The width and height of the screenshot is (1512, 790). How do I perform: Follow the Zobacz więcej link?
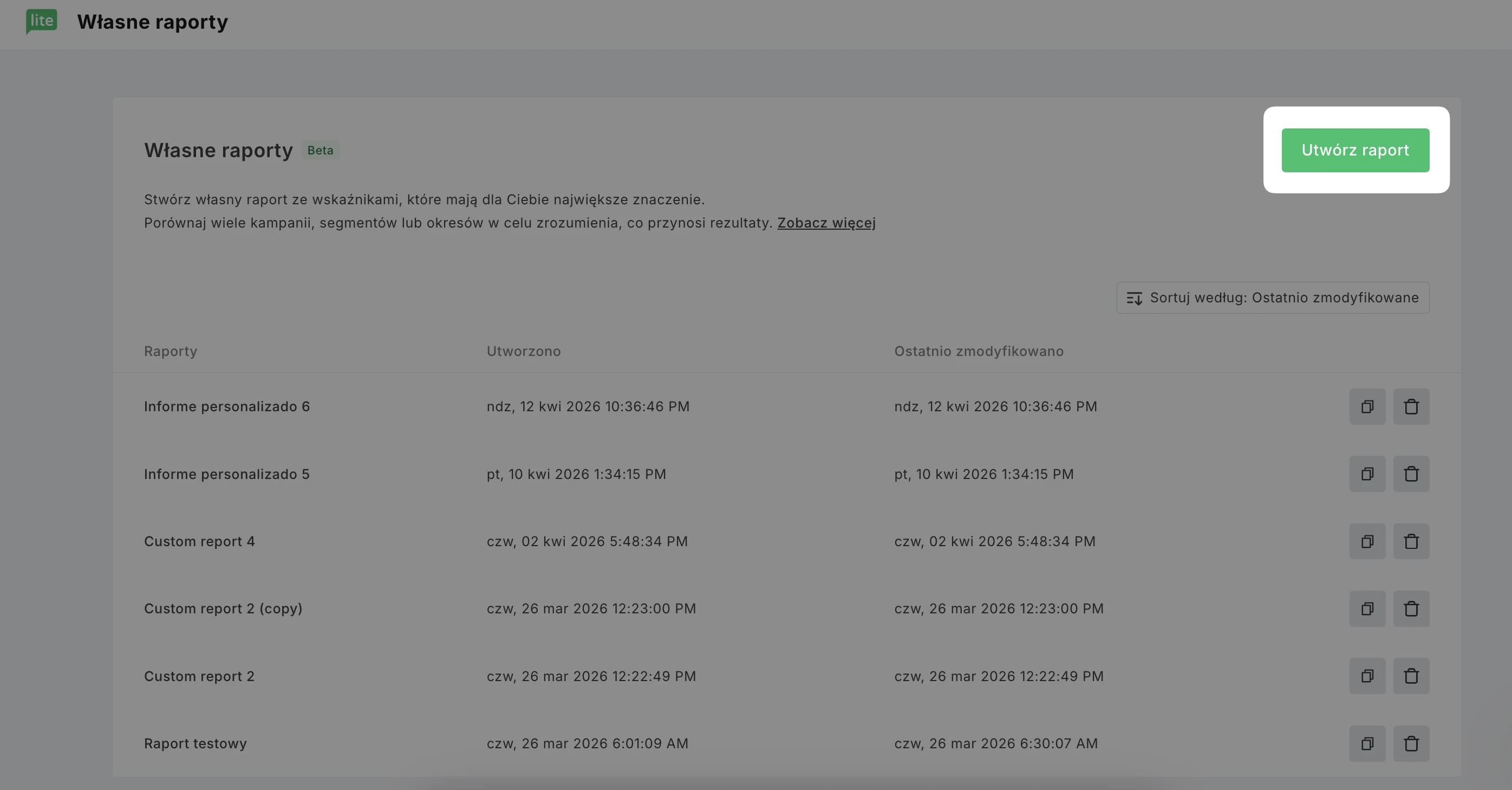pyautogui.click(x=826, y=223)
